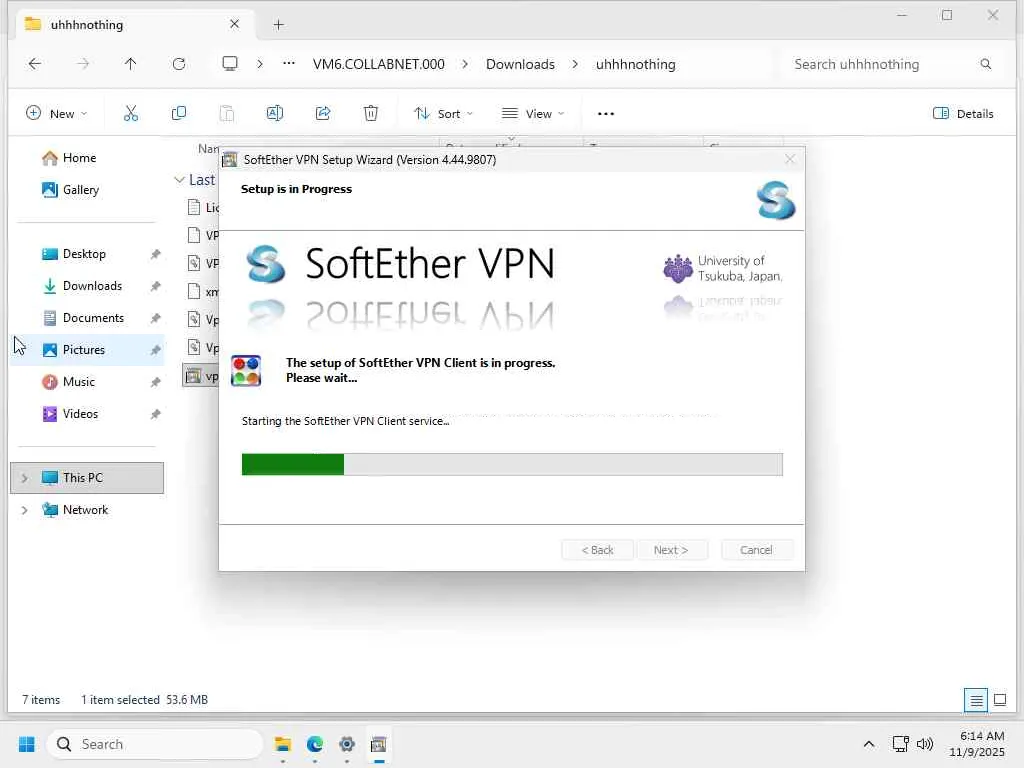
Task: Click Next in SoftEther setup wizard
Action: (x=671, y=550)
